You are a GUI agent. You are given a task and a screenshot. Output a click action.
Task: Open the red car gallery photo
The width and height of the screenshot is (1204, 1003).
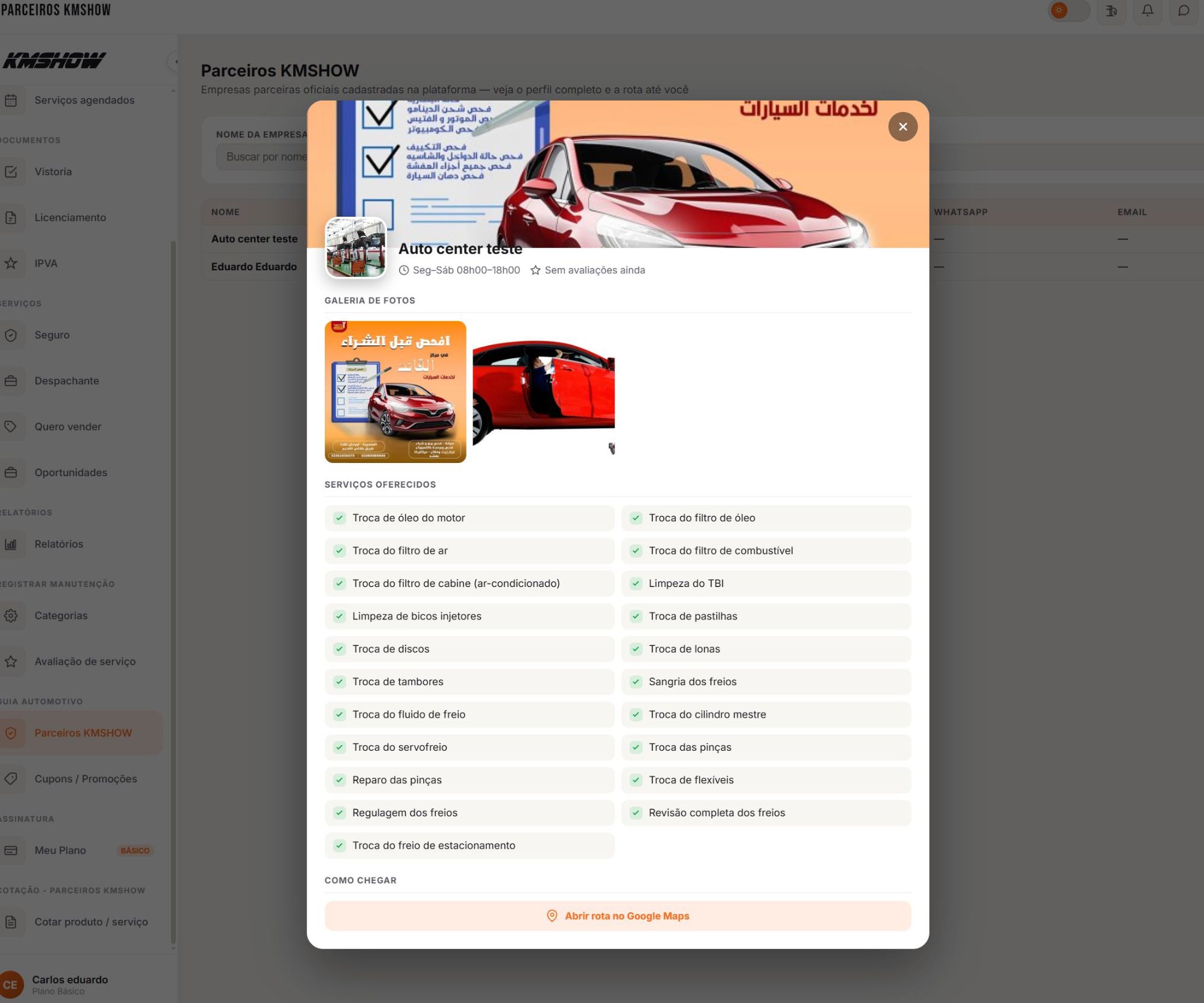coord(544,392)
